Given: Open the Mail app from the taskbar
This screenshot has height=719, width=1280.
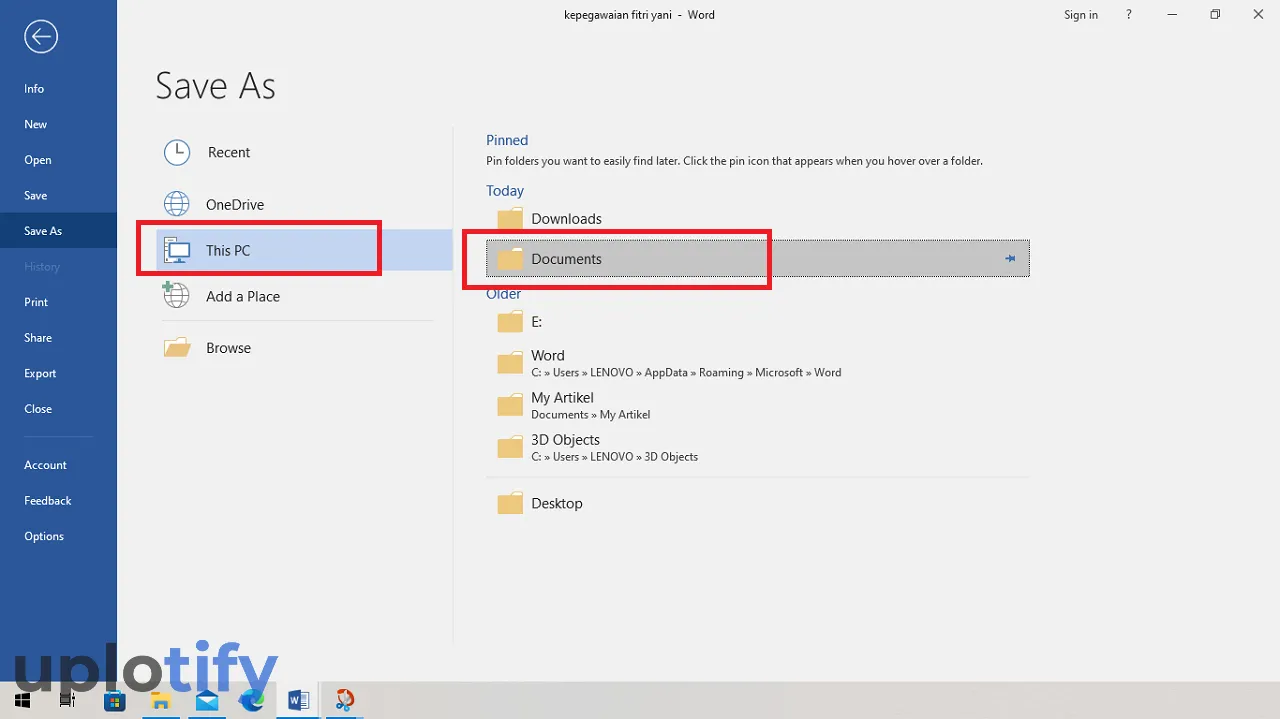Looking at the screenshot, I should tap(207, 700).
